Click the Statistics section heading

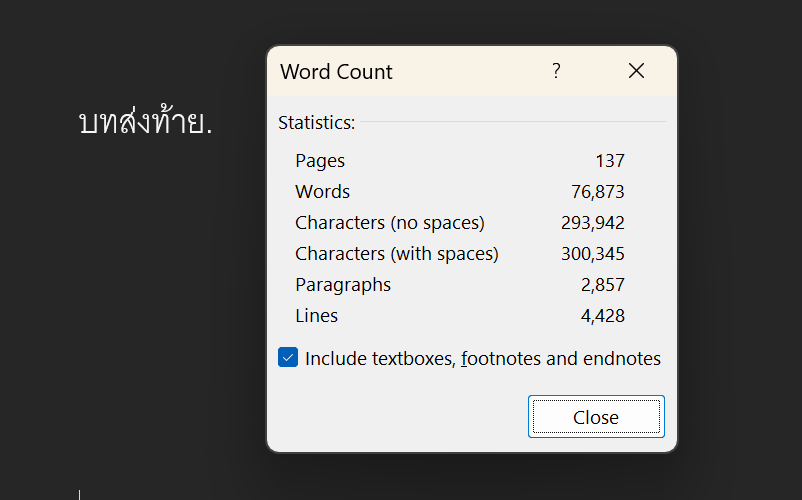[316, 123]
